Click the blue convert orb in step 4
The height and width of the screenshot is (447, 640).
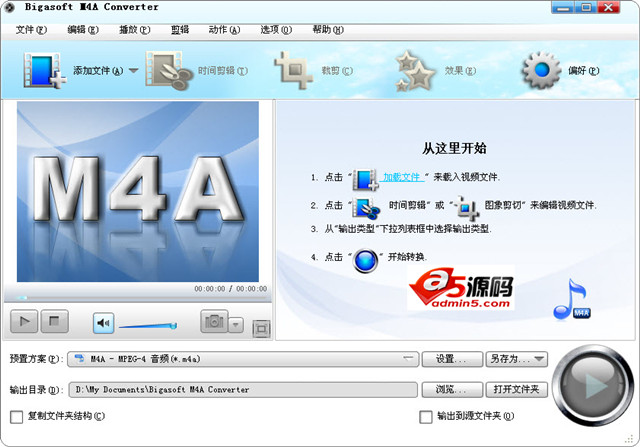coord(365,260)
